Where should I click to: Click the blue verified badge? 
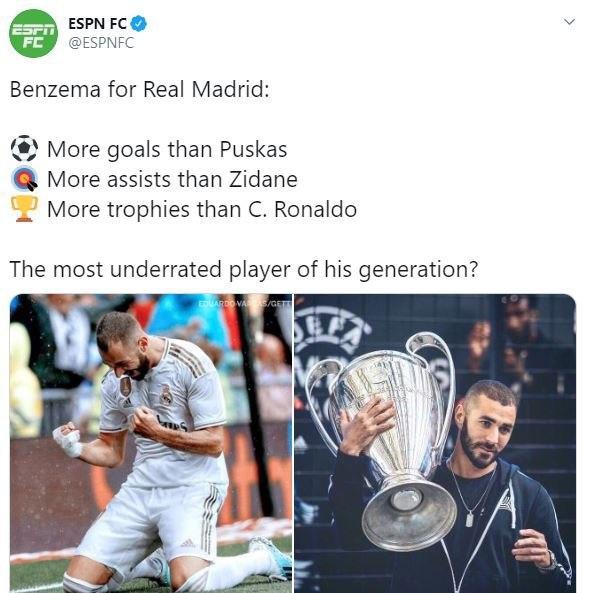coord(138,23)
